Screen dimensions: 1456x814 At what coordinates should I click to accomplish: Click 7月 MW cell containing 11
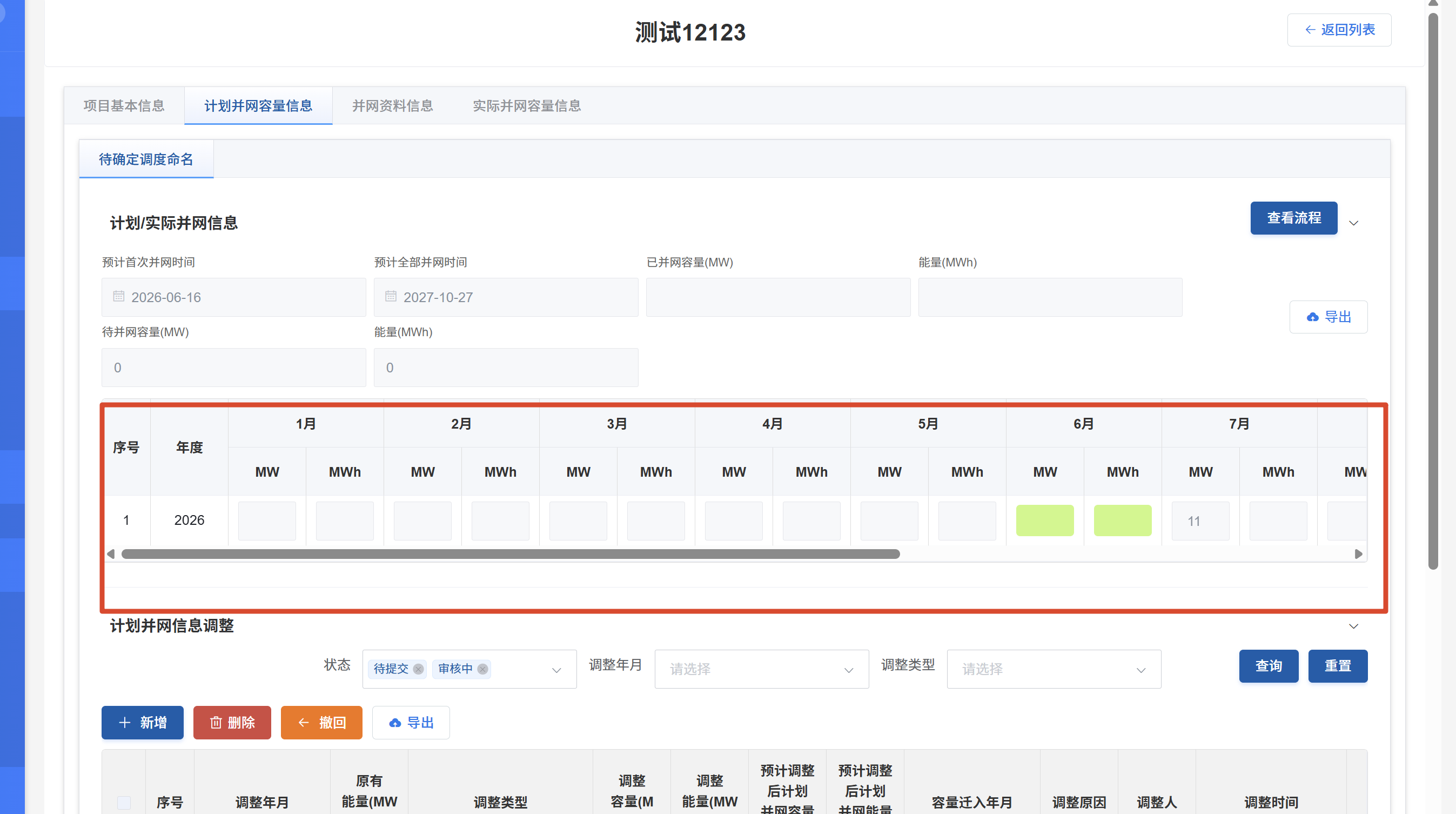coord(1200,521)
